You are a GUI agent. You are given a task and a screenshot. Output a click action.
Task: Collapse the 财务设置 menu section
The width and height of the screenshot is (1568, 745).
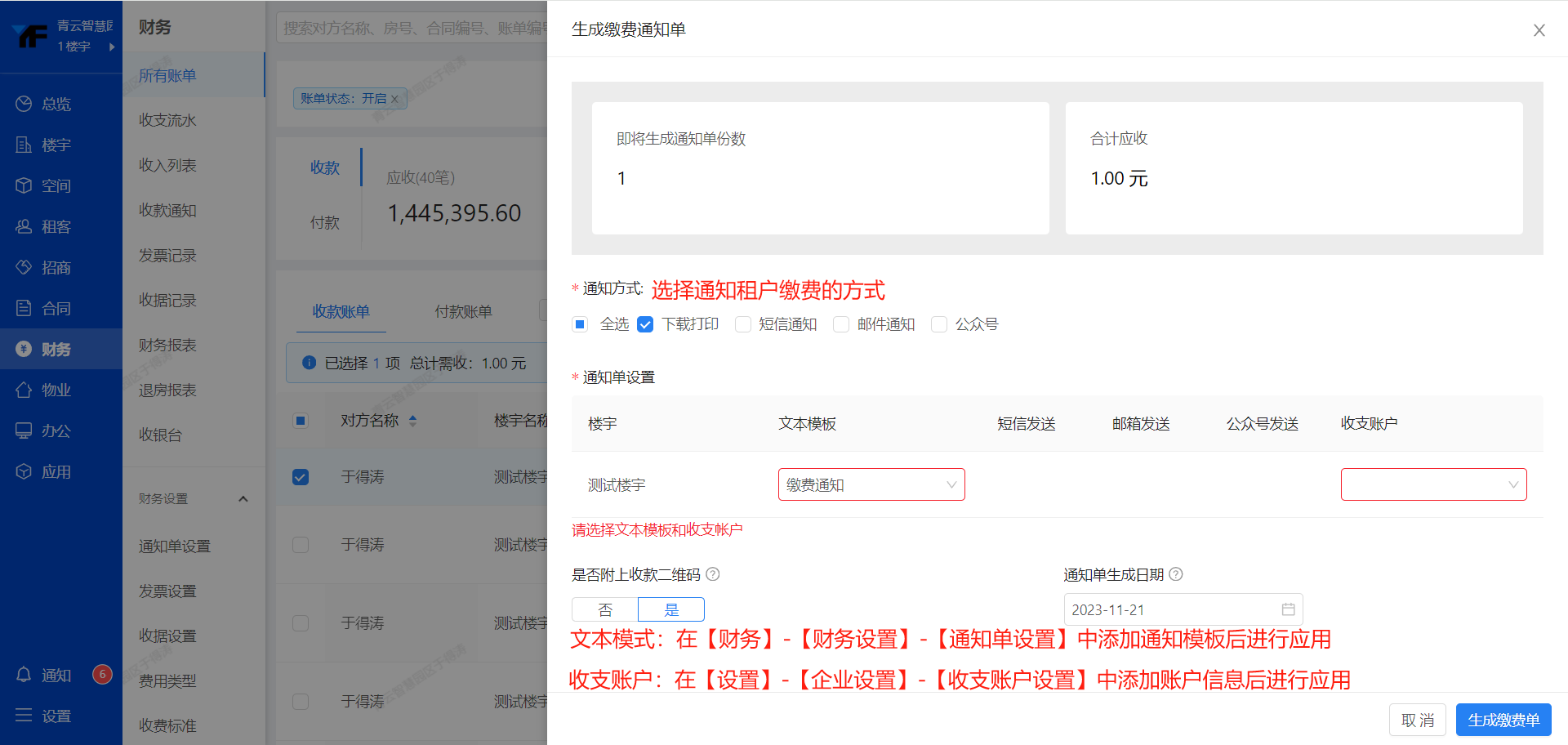(243, 499)
